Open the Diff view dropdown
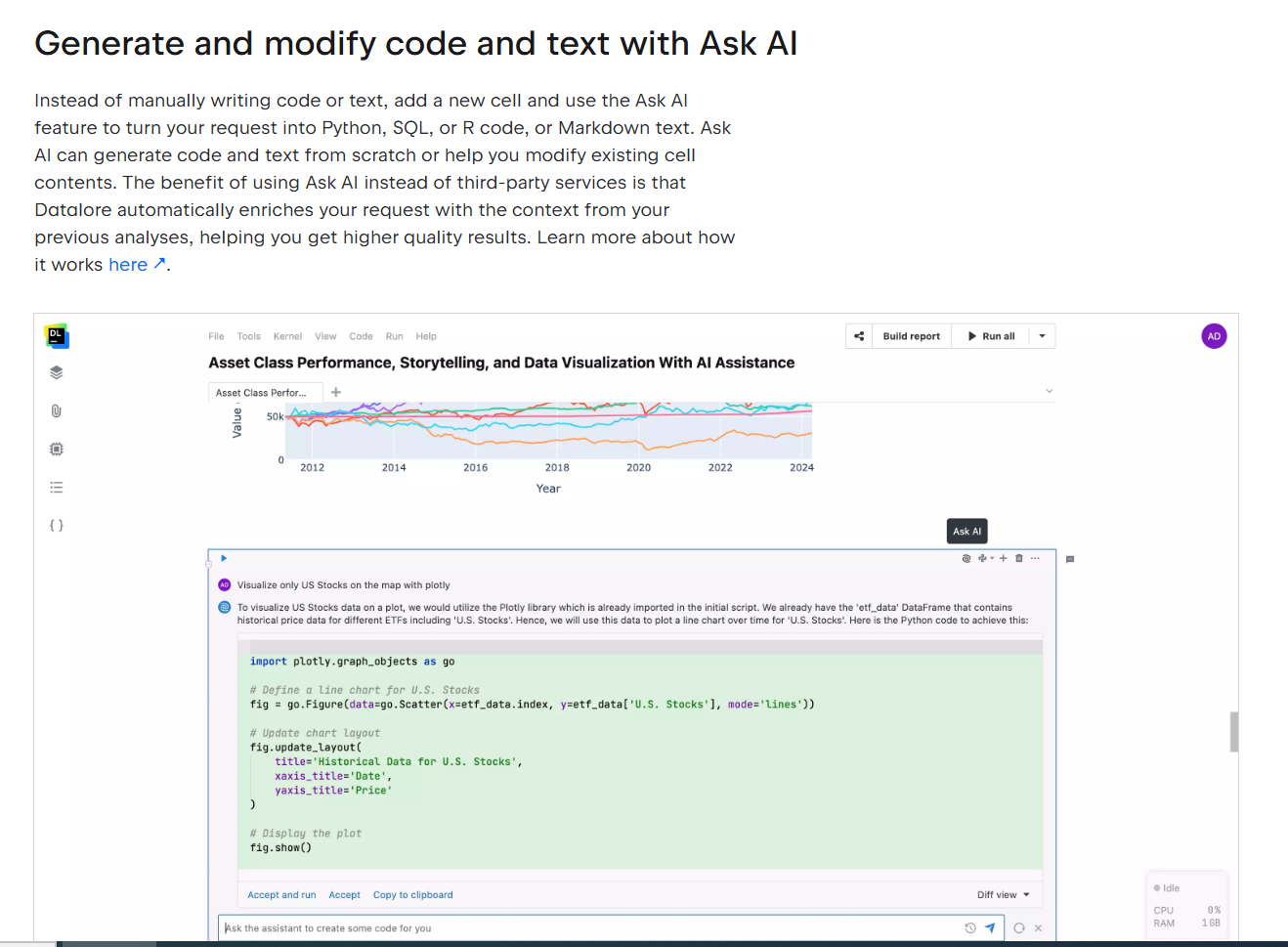Viewport: 1288px width, 947px height. pos(1003,894)
